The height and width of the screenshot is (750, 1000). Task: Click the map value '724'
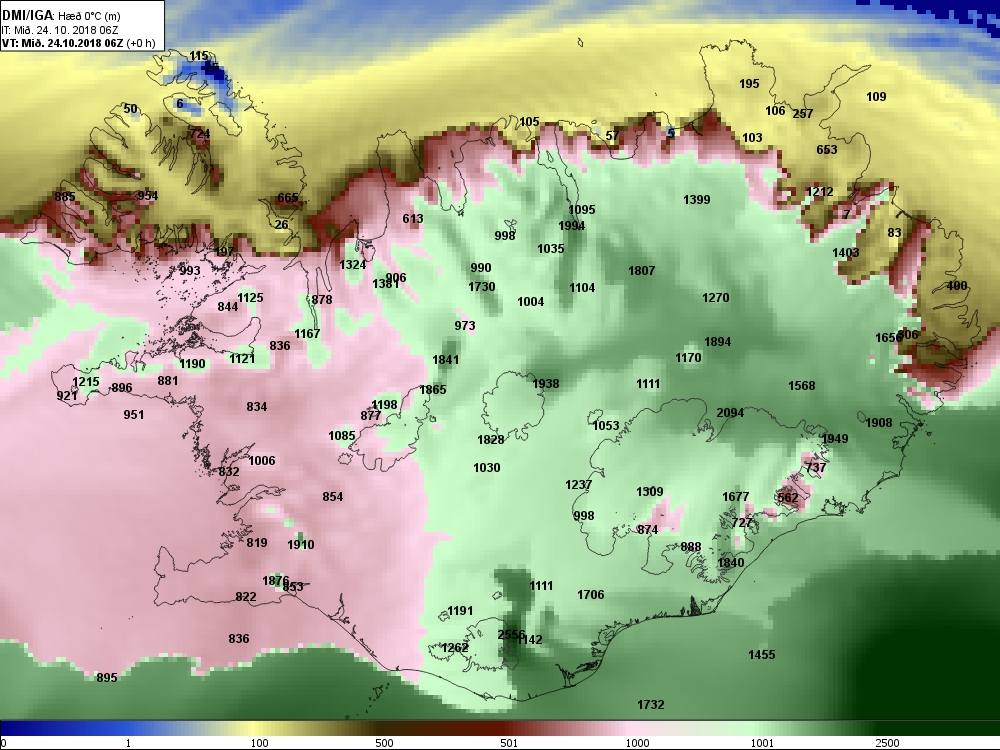coord(200,134)
